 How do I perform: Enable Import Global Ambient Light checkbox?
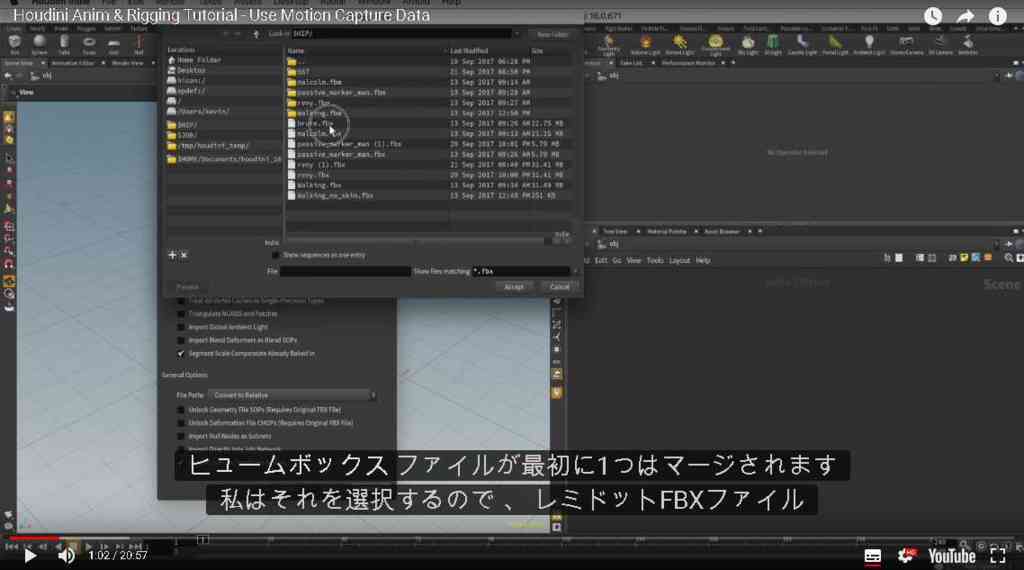click(181, 327)
